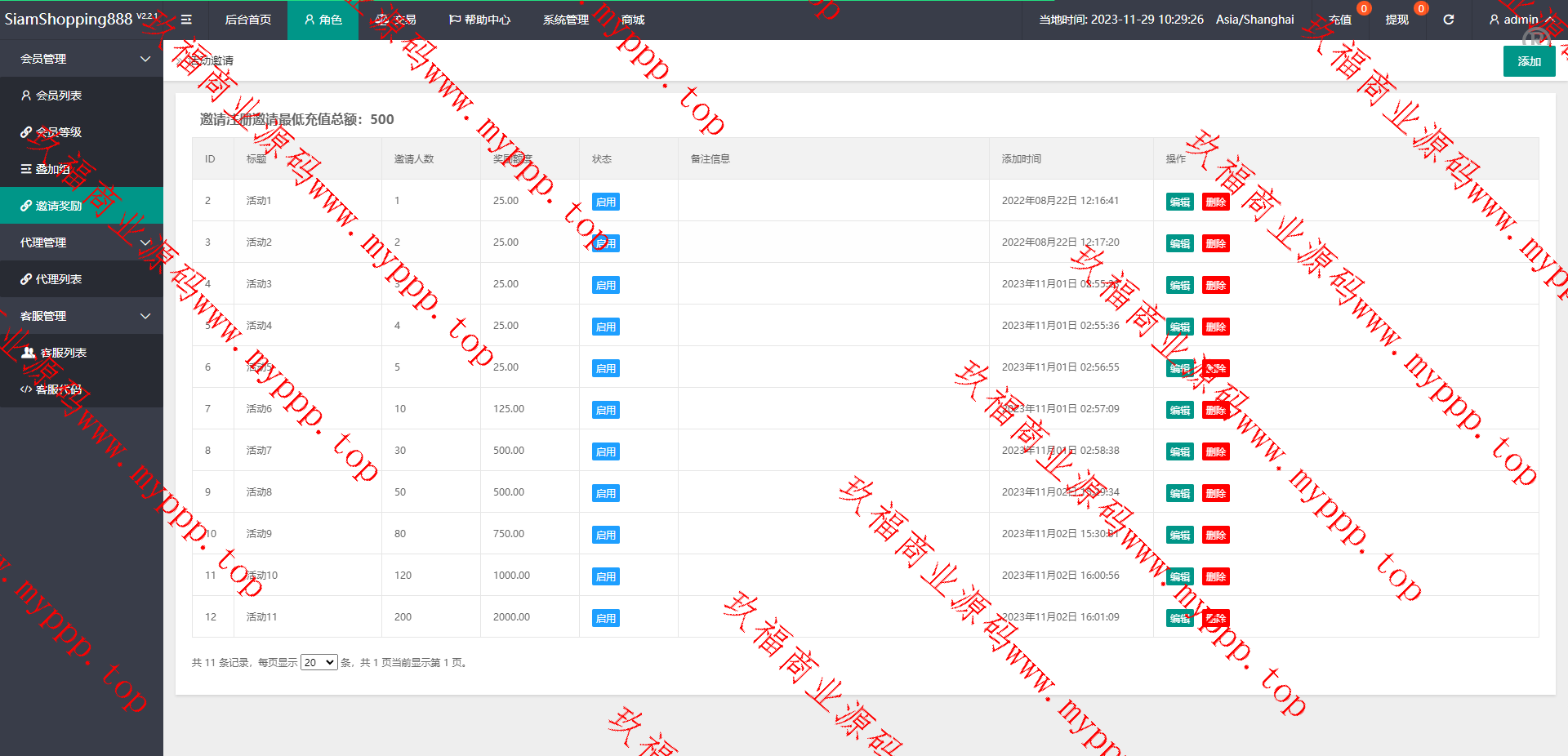The height and width of the screenshot is (756, 1568).
Task: Click the refresh icon in top bar
Action: point(1448,20)
